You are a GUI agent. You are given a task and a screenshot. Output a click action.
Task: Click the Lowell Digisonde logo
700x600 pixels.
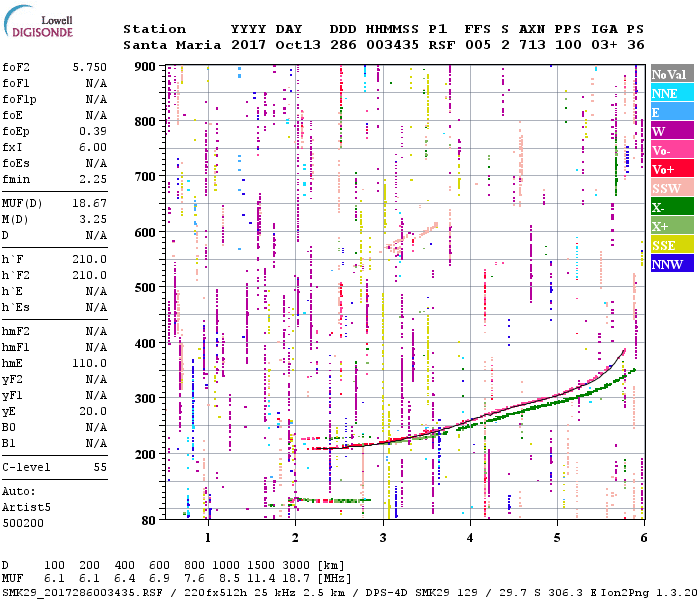[38, 21]
